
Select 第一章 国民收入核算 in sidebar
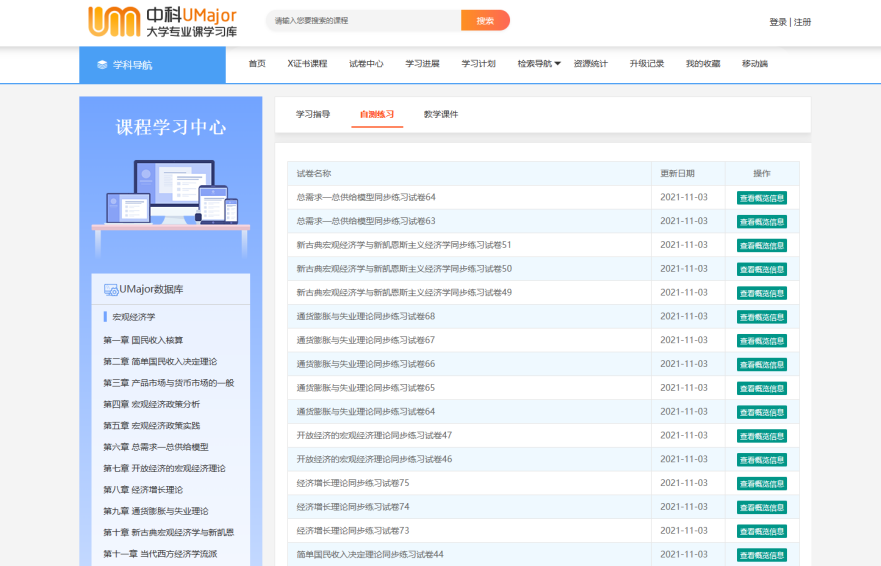[143, 340]
